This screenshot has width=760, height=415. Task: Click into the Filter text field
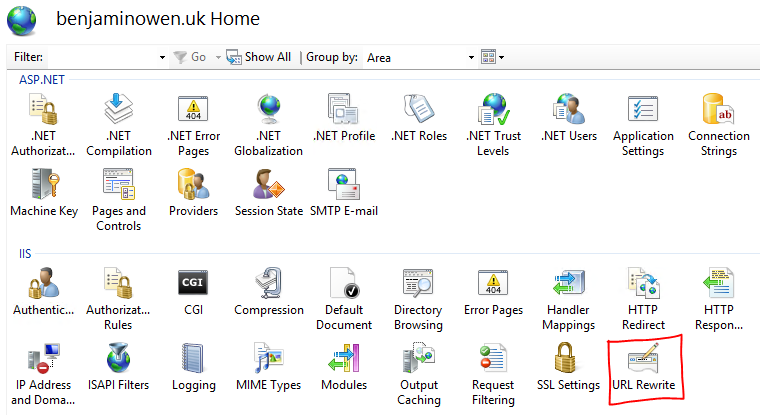point(102,58)
